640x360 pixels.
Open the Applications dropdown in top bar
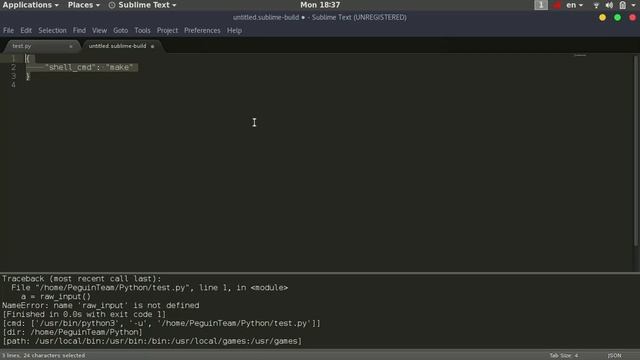pyautogui.click(x=31, y=5)
